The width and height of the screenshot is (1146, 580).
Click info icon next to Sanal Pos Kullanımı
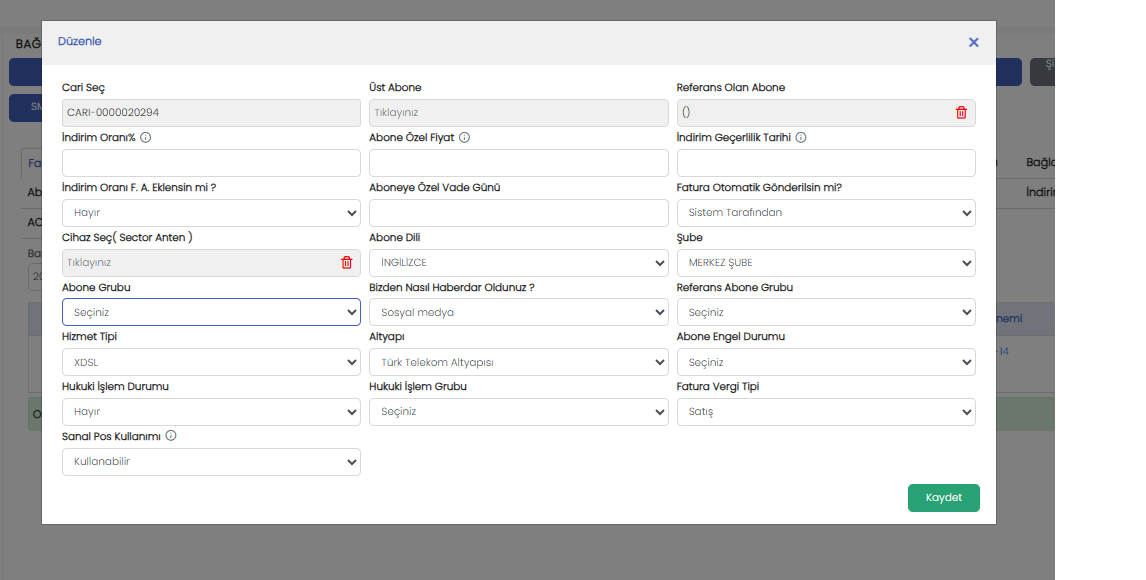pyautogui.click(x=171, y=436)
